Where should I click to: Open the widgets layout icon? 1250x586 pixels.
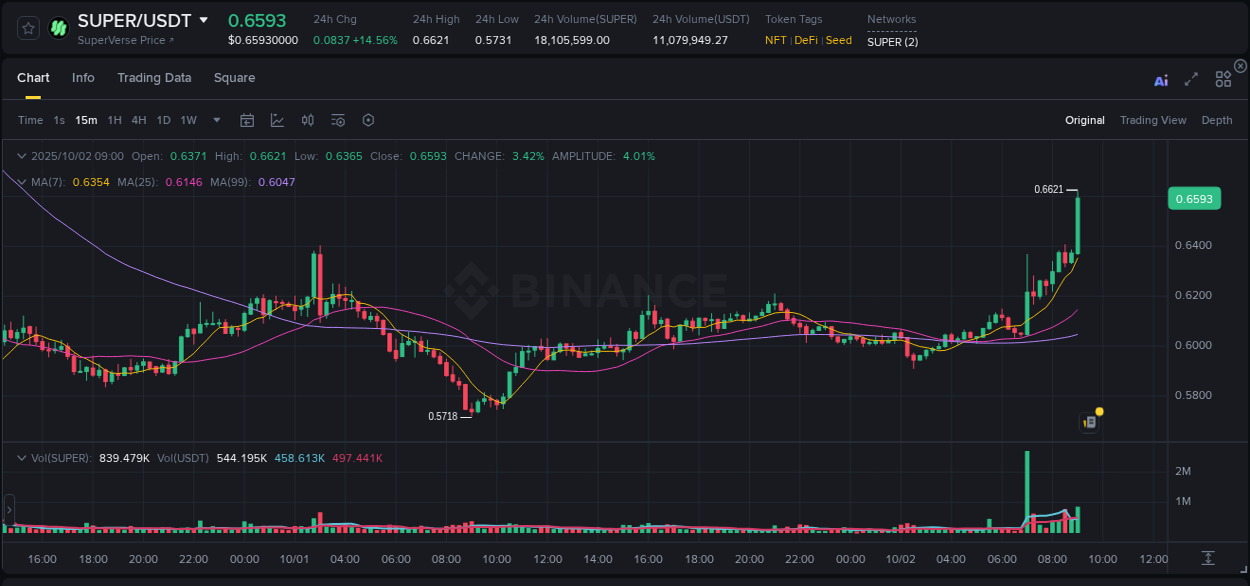point(1223,79)
